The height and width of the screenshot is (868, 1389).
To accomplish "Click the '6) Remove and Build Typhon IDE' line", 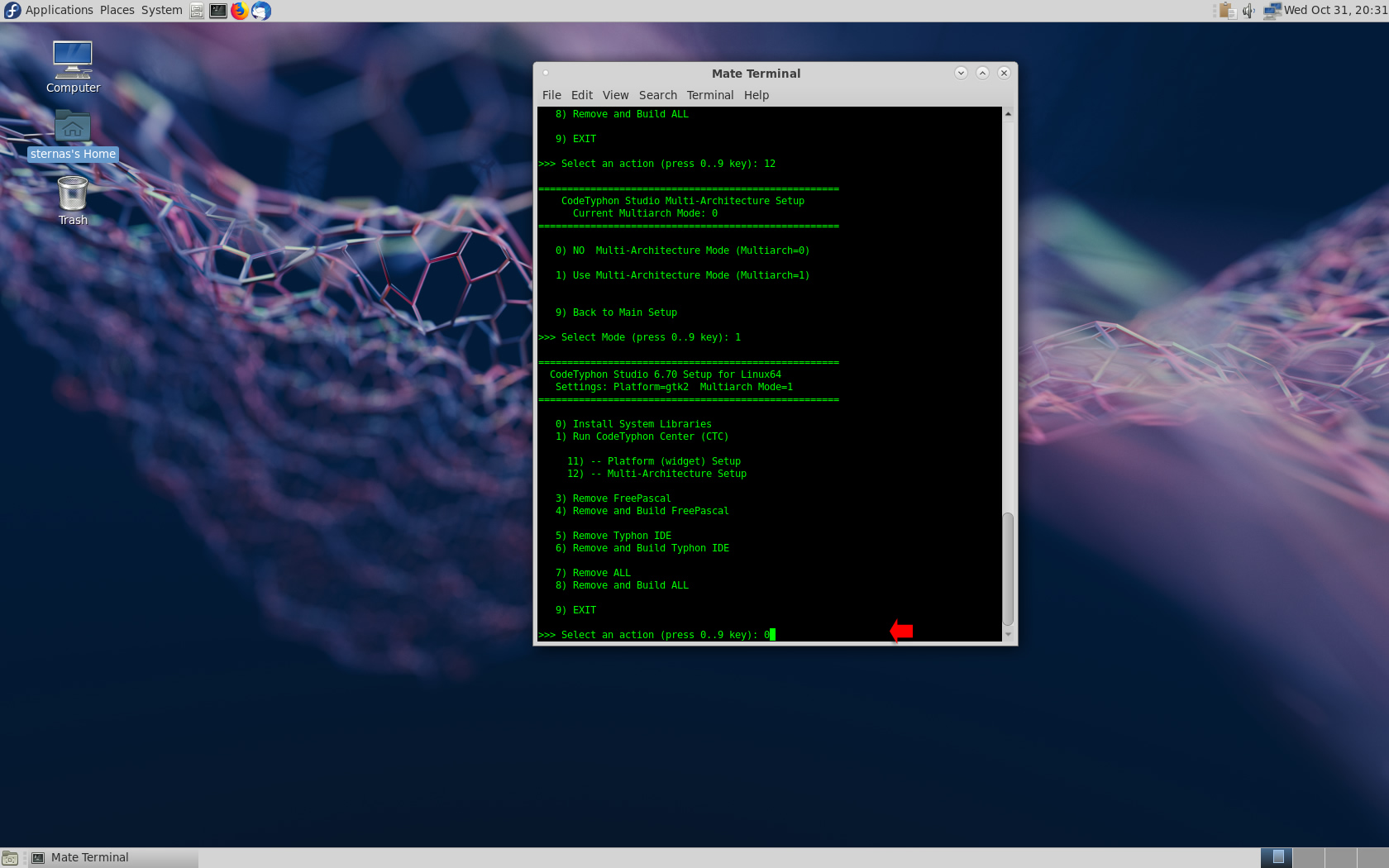I will tap(642, 548).
